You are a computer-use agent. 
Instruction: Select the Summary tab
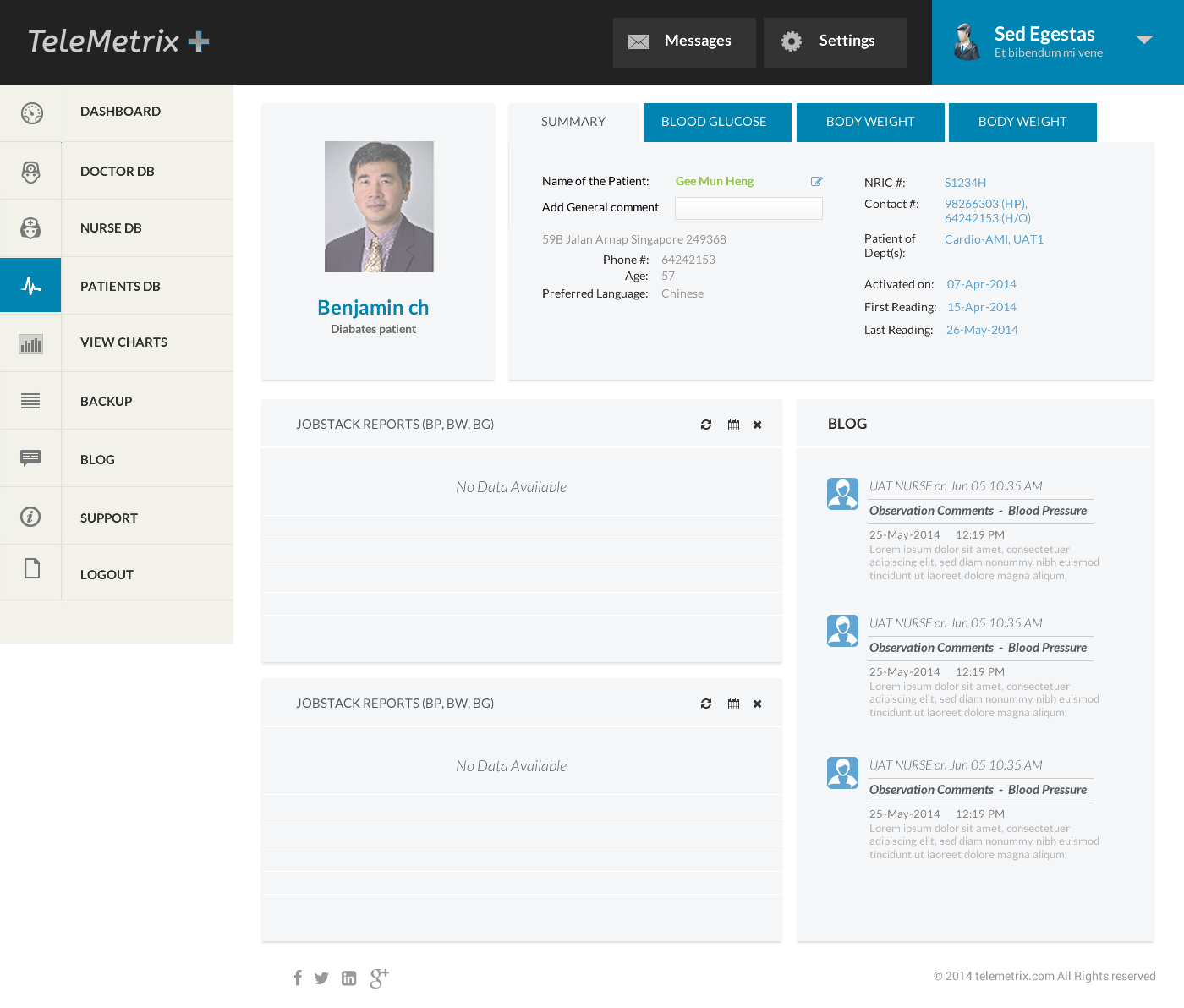[573, 122]
